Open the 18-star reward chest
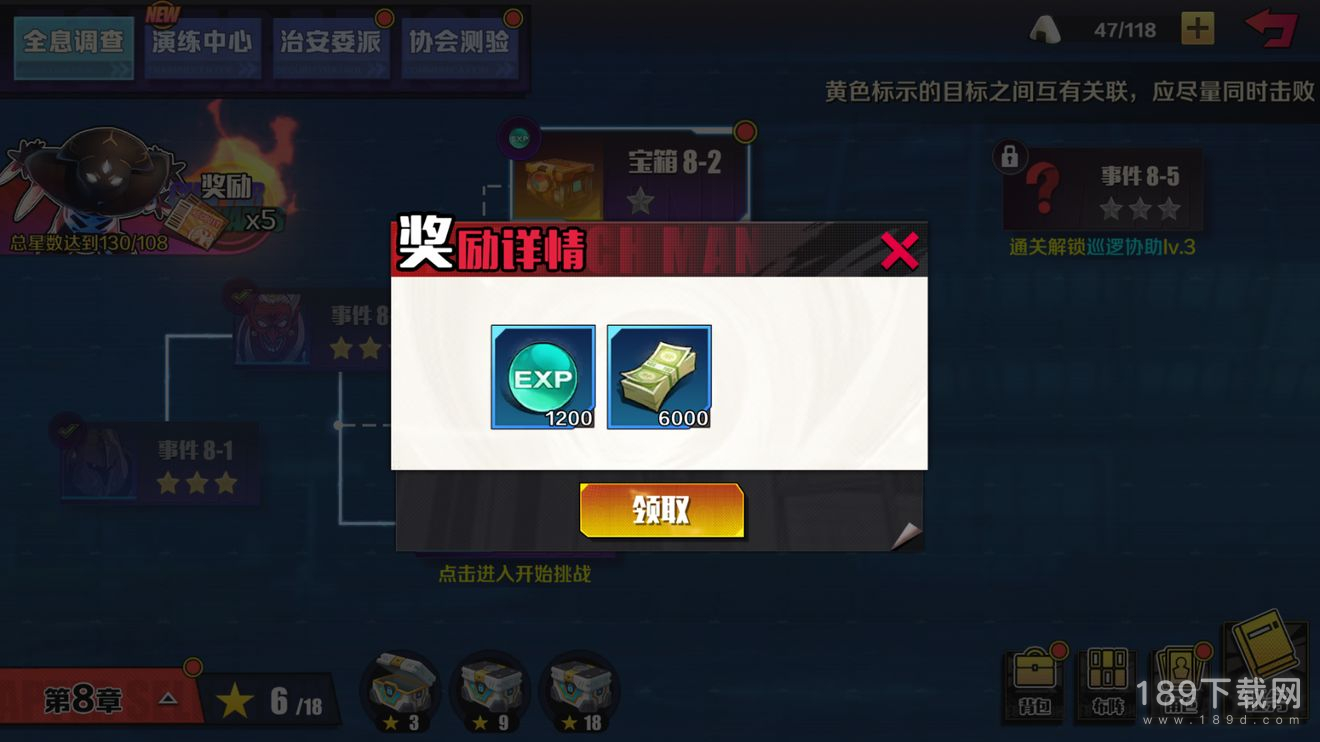The height and width of the screenshot is (742, 1320). pos(578,692)
